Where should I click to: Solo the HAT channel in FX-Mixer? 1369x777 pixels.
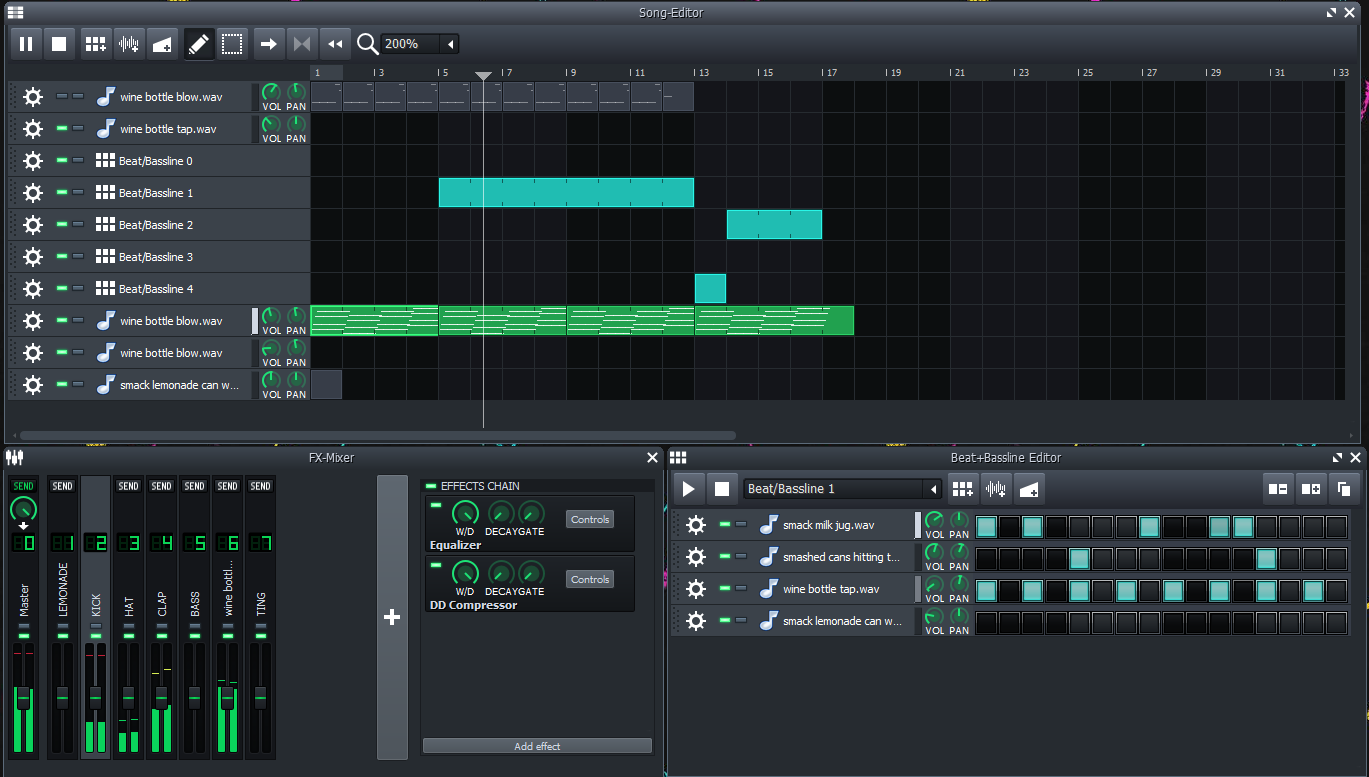tap(129, 626)
